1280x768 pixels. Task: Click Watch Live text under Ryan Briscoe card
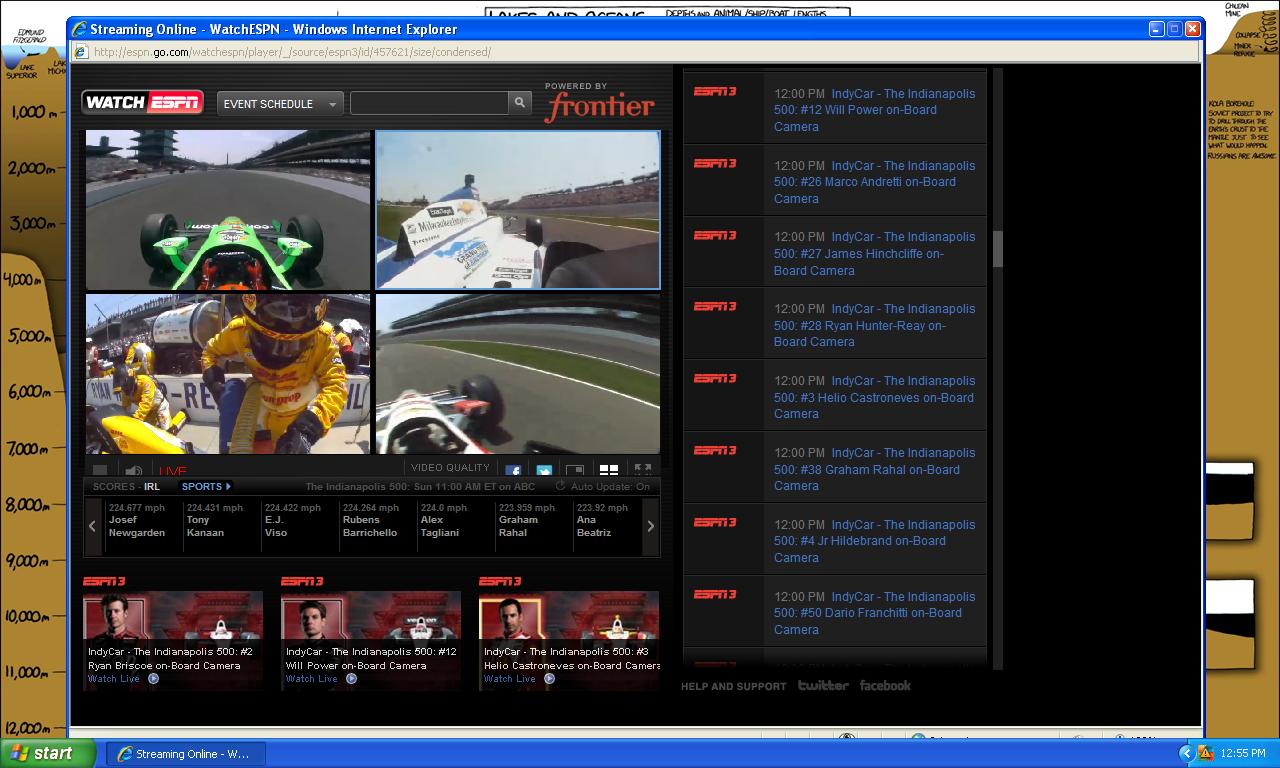click(x=114, y=679)
